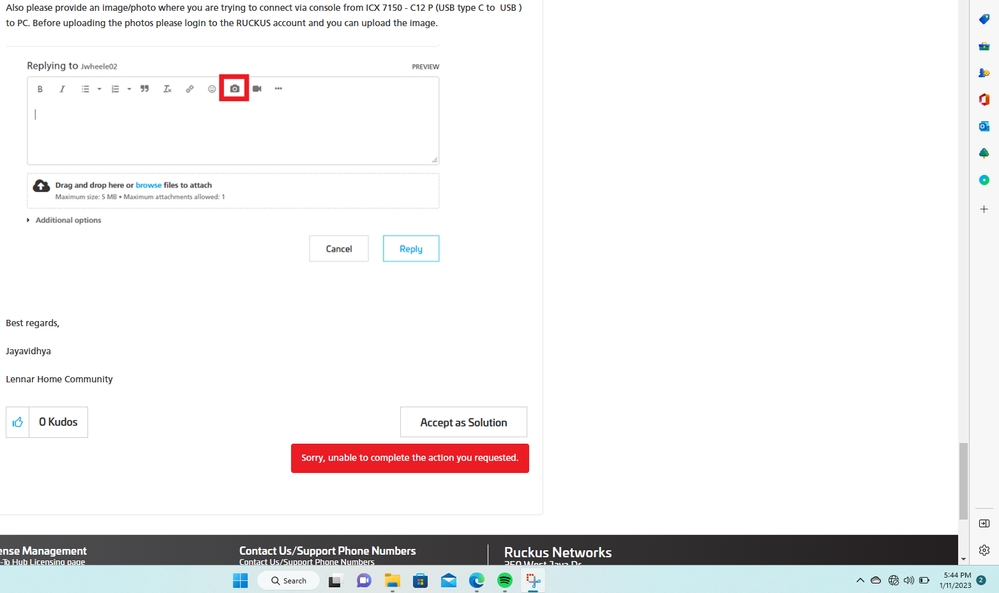Insert a numbered list
999x593 pixels.
coord(116,89)
